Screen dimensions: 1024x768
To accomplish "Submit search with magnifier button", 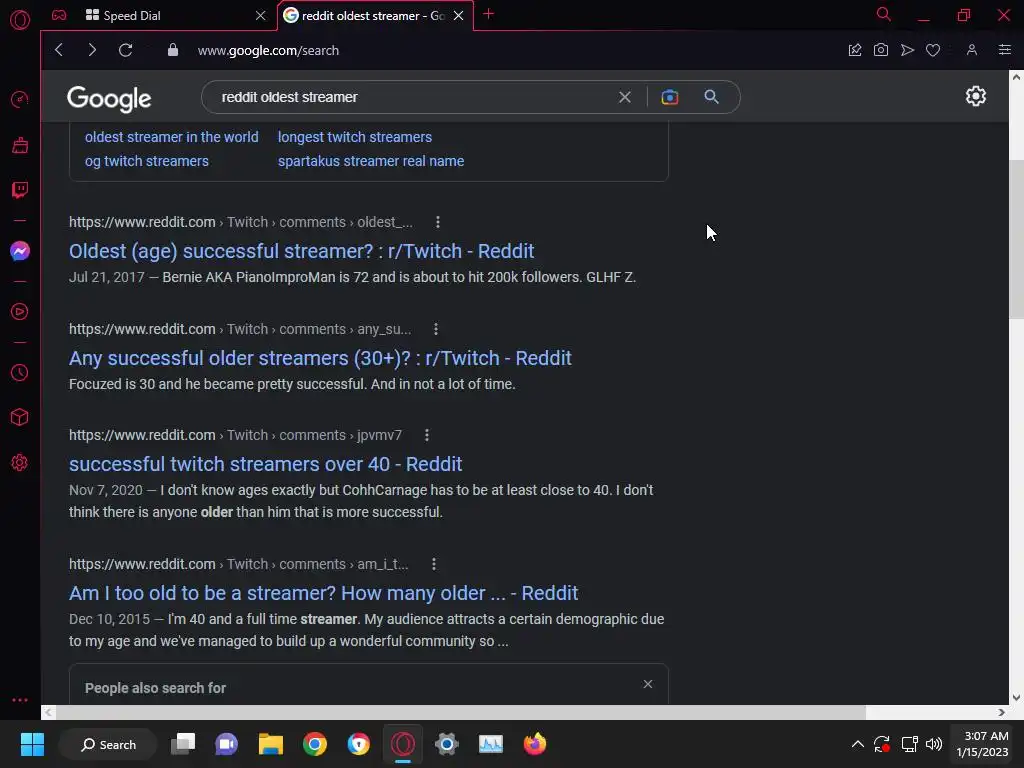I will tap(711, 97).
